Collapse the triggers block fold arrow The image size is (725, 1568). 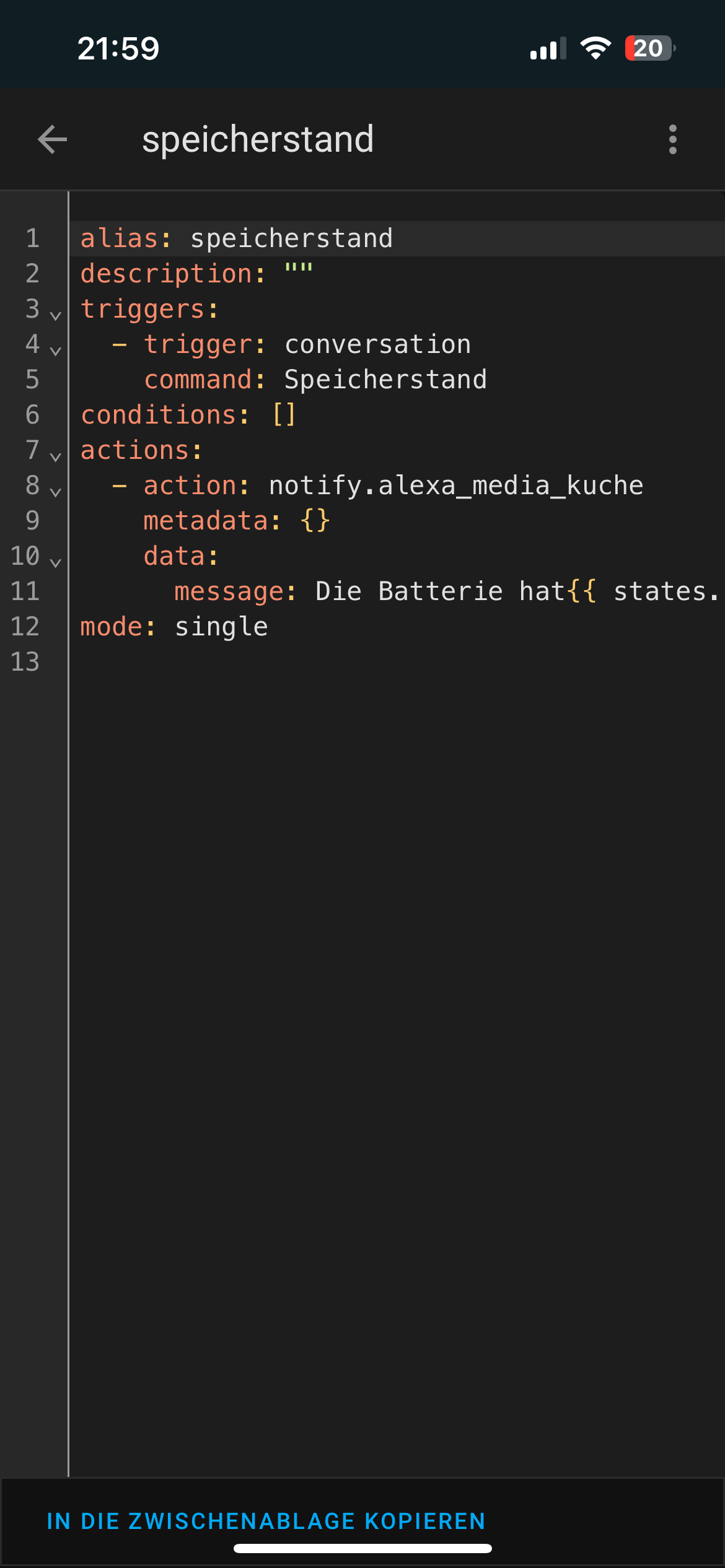[x=55, y=315]
